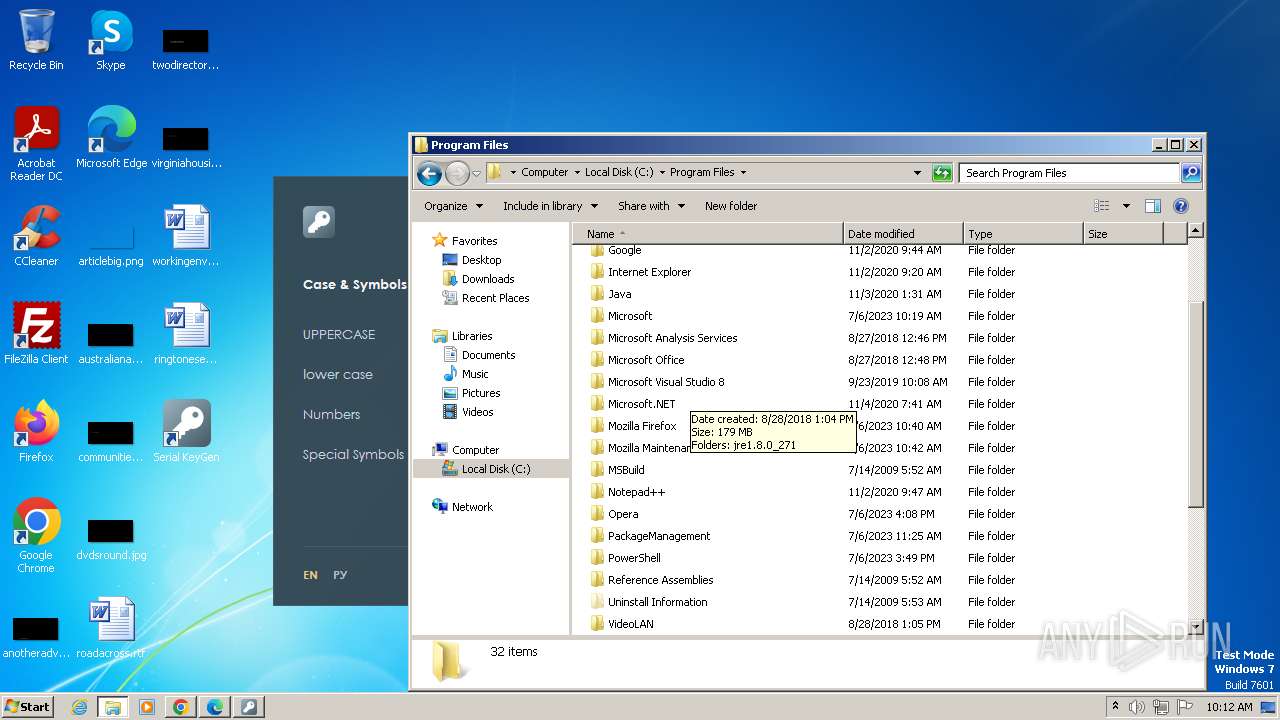The width and height of the screenshot is (1280, 720).
Task: Change view using the views icon
Action: click(1101, 206)
